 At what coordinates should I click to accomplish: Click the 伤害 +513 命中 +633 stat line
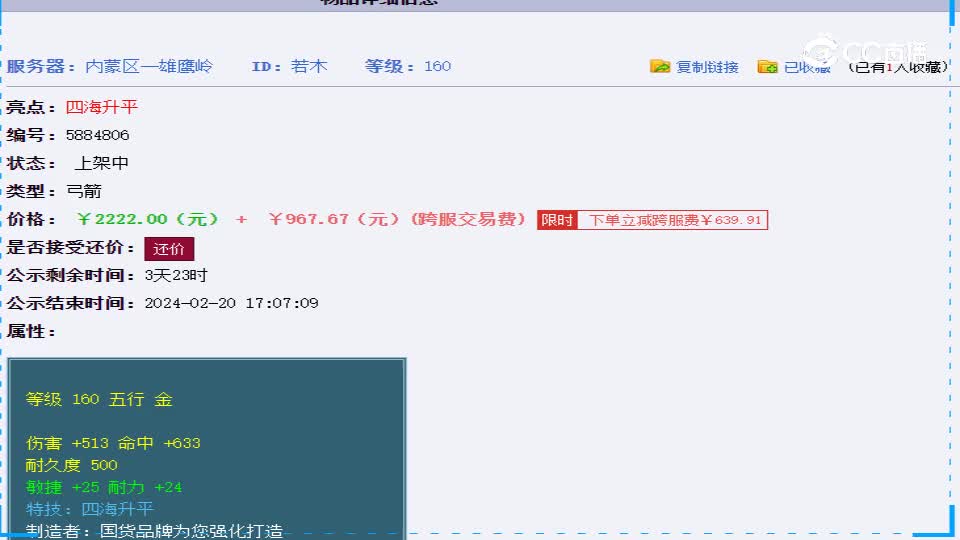pyautogui.click(x=113, y=443)
